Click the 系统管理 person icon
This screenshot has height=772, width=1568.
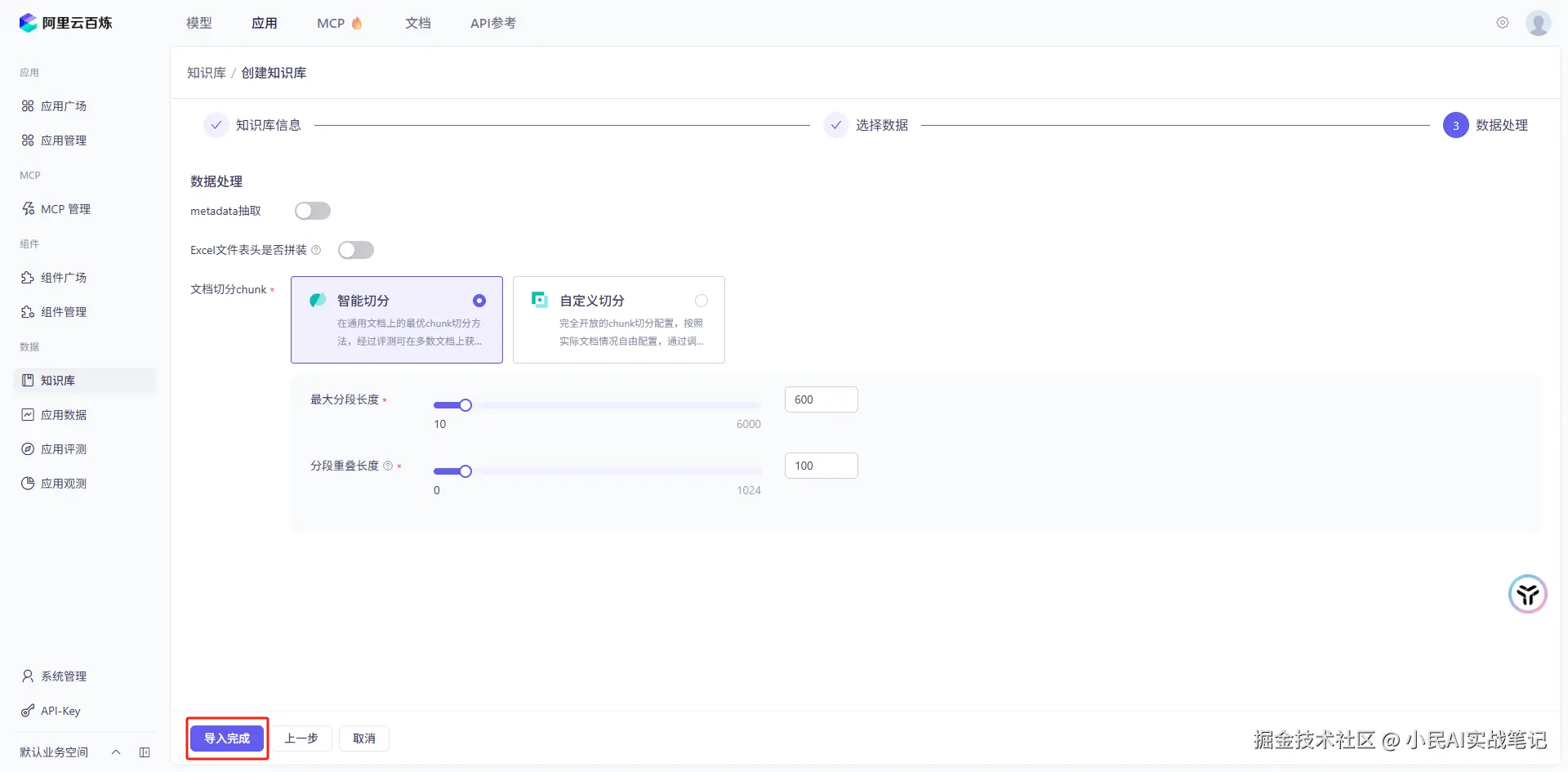pyautogui.click(x=28, y=676)
